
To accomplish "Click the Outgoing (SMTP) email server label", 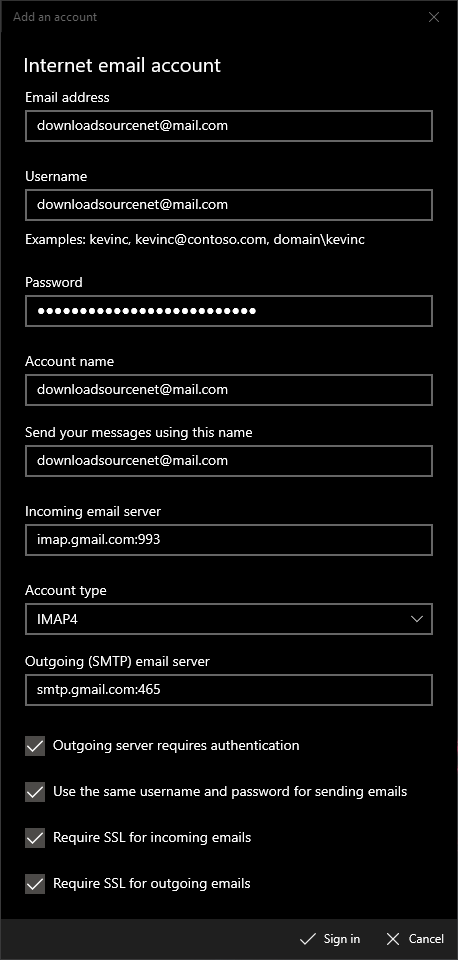I will (x=118, y=661).
